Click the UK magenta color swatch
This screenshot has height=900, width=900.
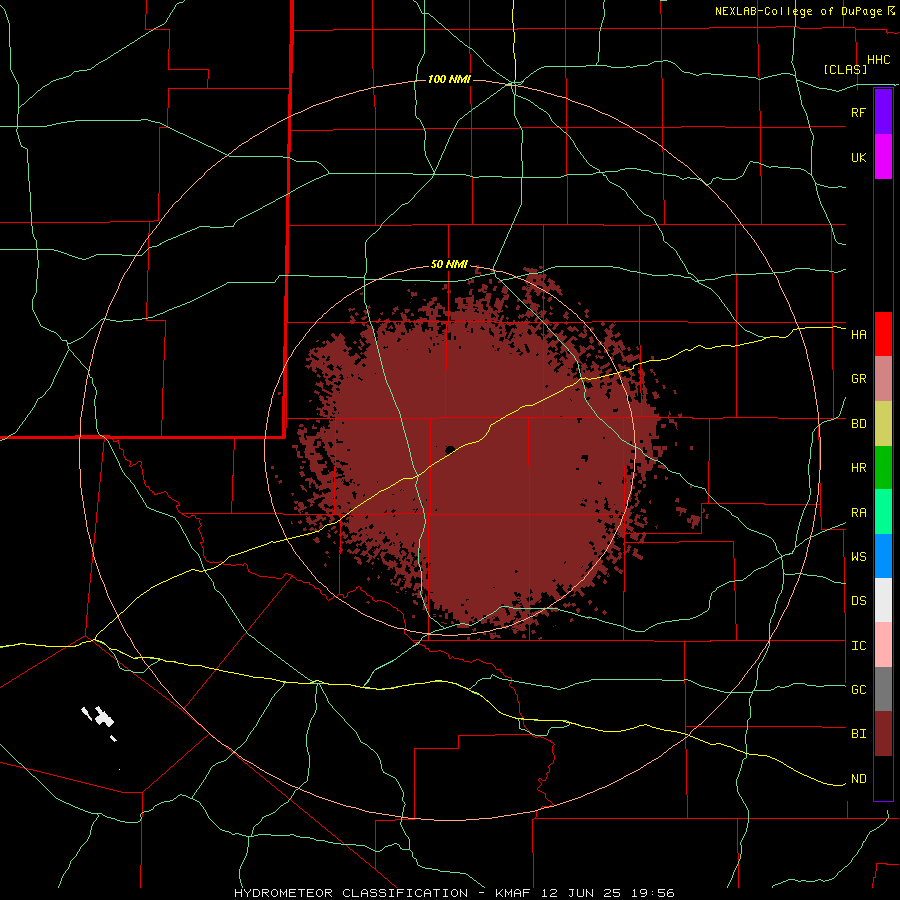tap(883, 157)
